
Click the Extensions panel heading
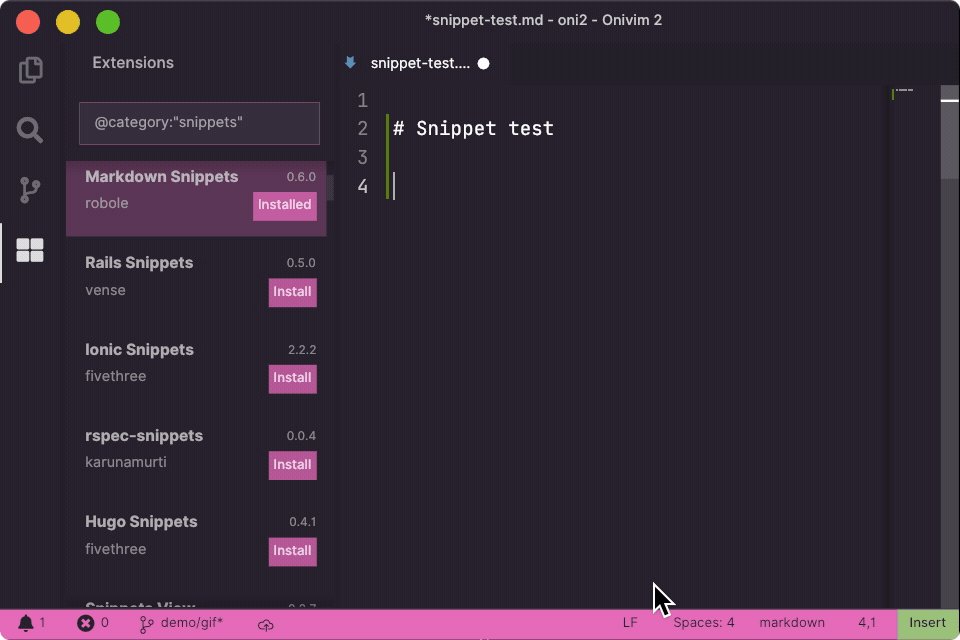click(x=133, y=63)
